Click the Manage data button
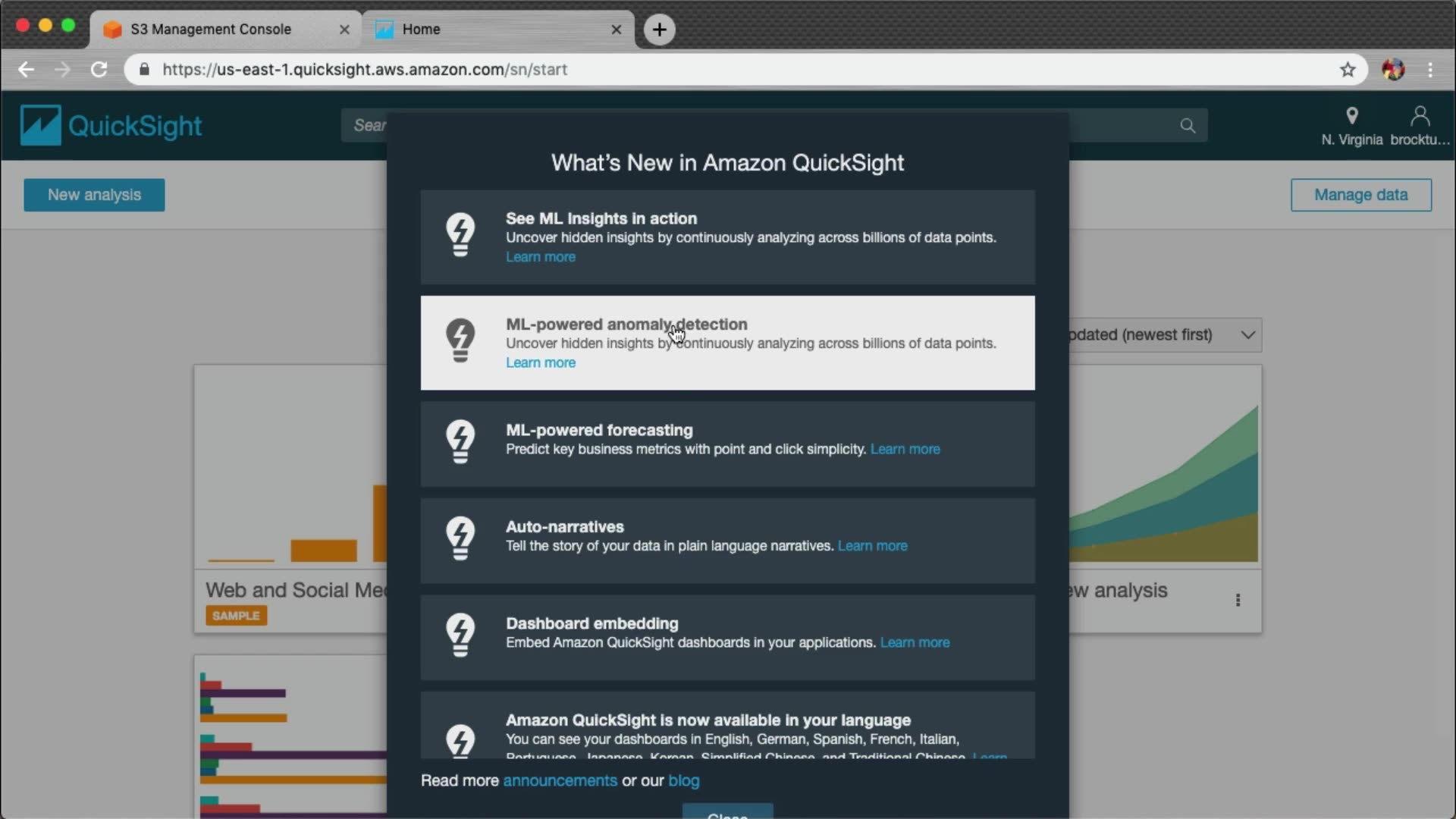Viewport: 1456px width, 819px height. click(1360, 195)
